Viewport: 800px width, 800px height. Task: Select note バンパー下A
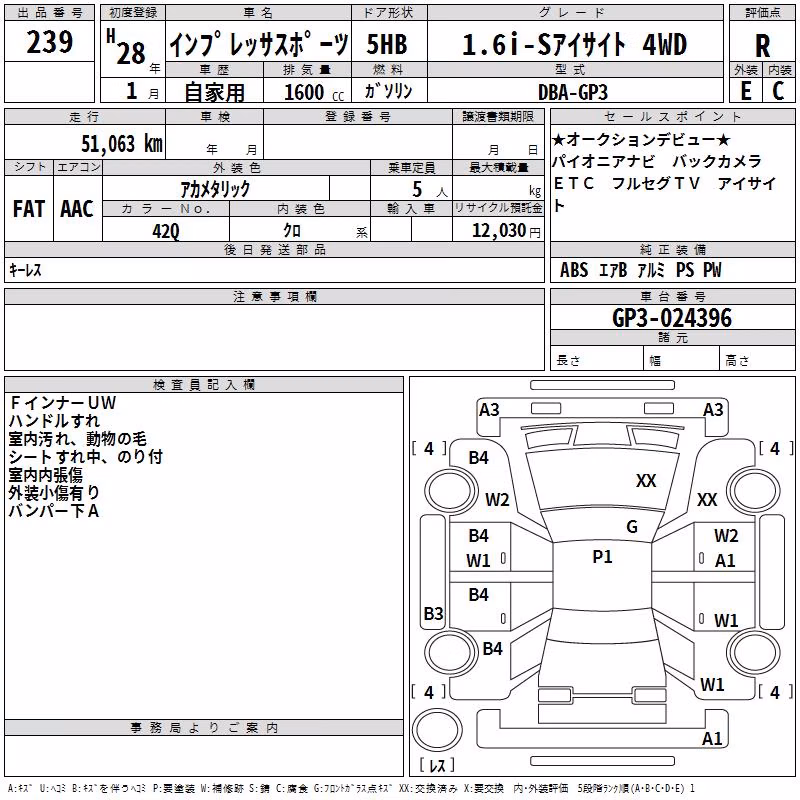point(54,511)
